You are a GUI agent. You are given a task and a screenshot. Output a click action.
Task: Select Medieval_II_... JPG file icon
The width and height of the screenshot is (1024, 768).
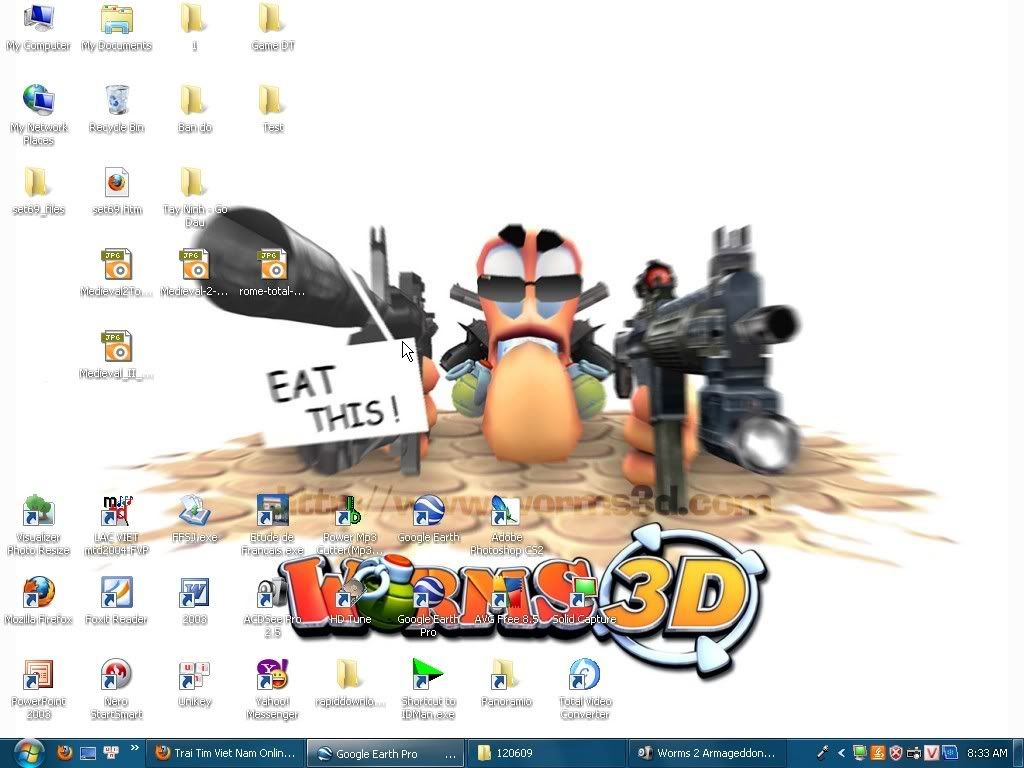(116, 355)
